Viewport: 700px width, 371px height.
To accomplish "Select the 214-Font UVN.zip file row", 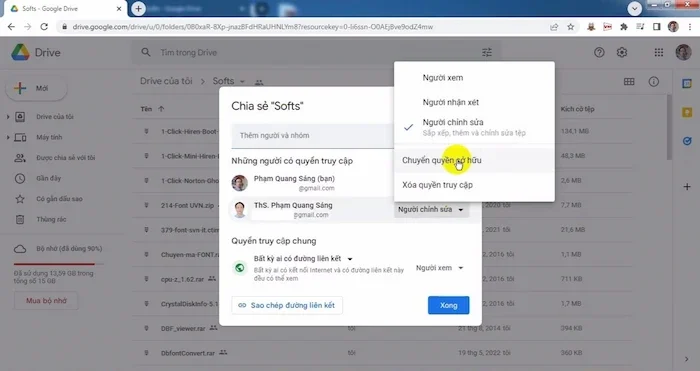I will click(x=382, y=205).
